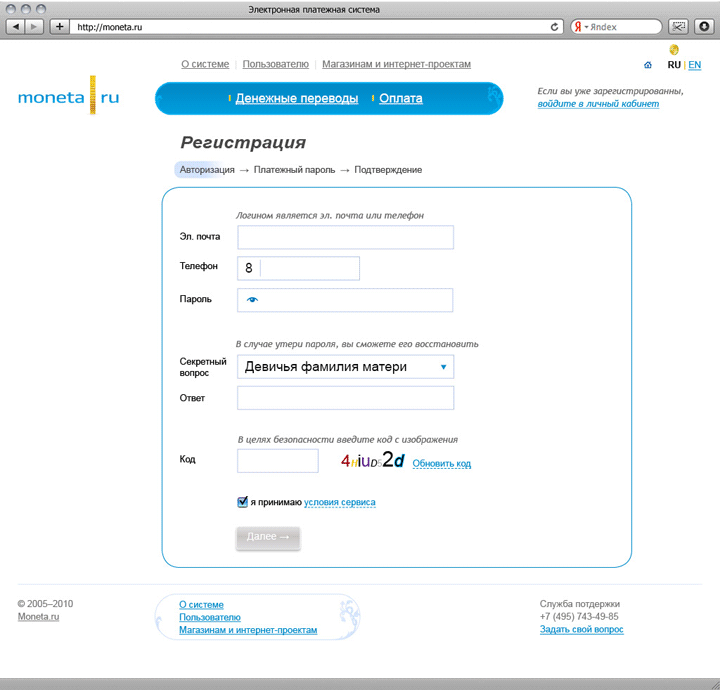Open "Магазинам и интернет-проектам" in the top menu
This screenshot has height=690, width=720.
tap(396, 64)
